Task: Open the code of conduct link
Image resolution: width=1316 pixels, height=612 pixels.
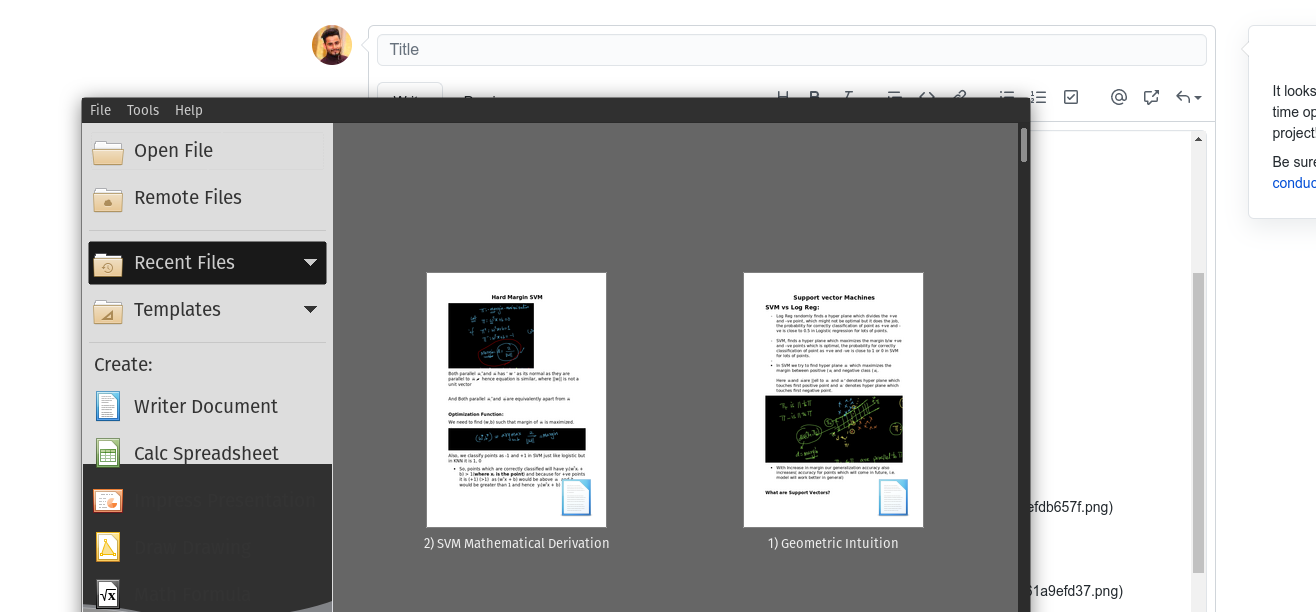Action: tap(1294, 183)
